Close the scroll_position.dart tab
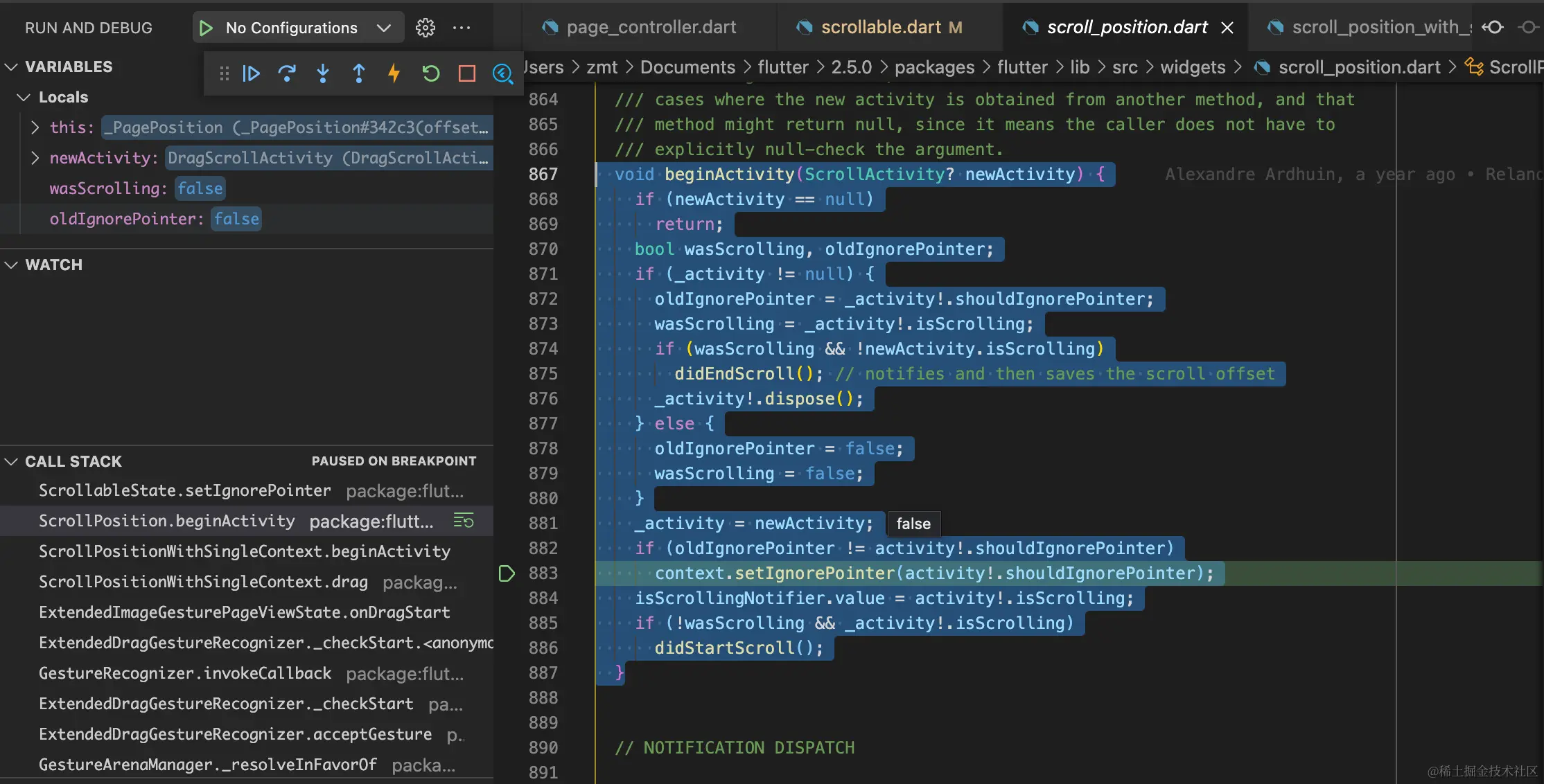The image size is (1544, 784). [x=1227, y=28]
